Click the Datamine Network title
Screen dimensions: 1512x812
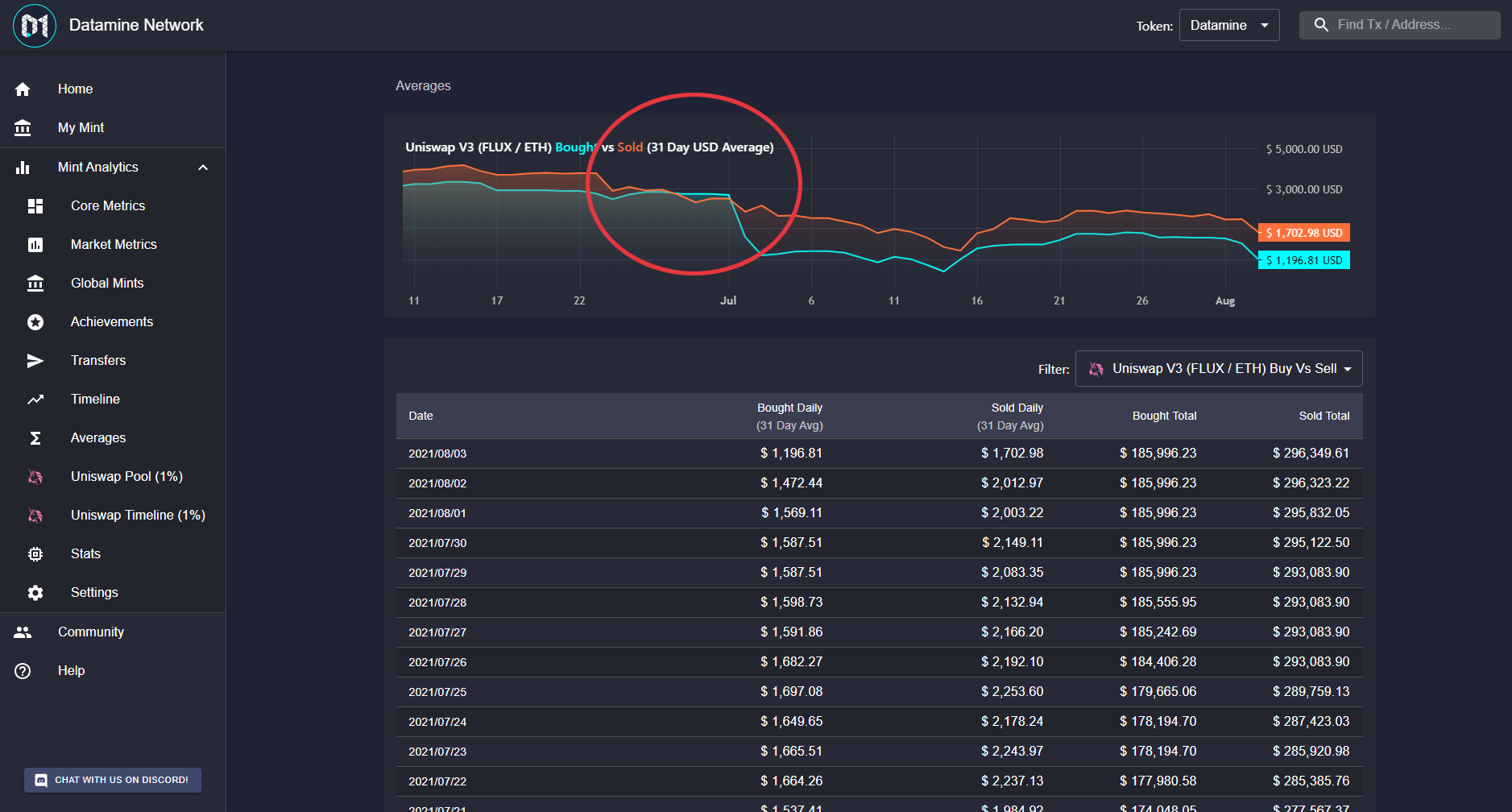(x=136, y=25)
